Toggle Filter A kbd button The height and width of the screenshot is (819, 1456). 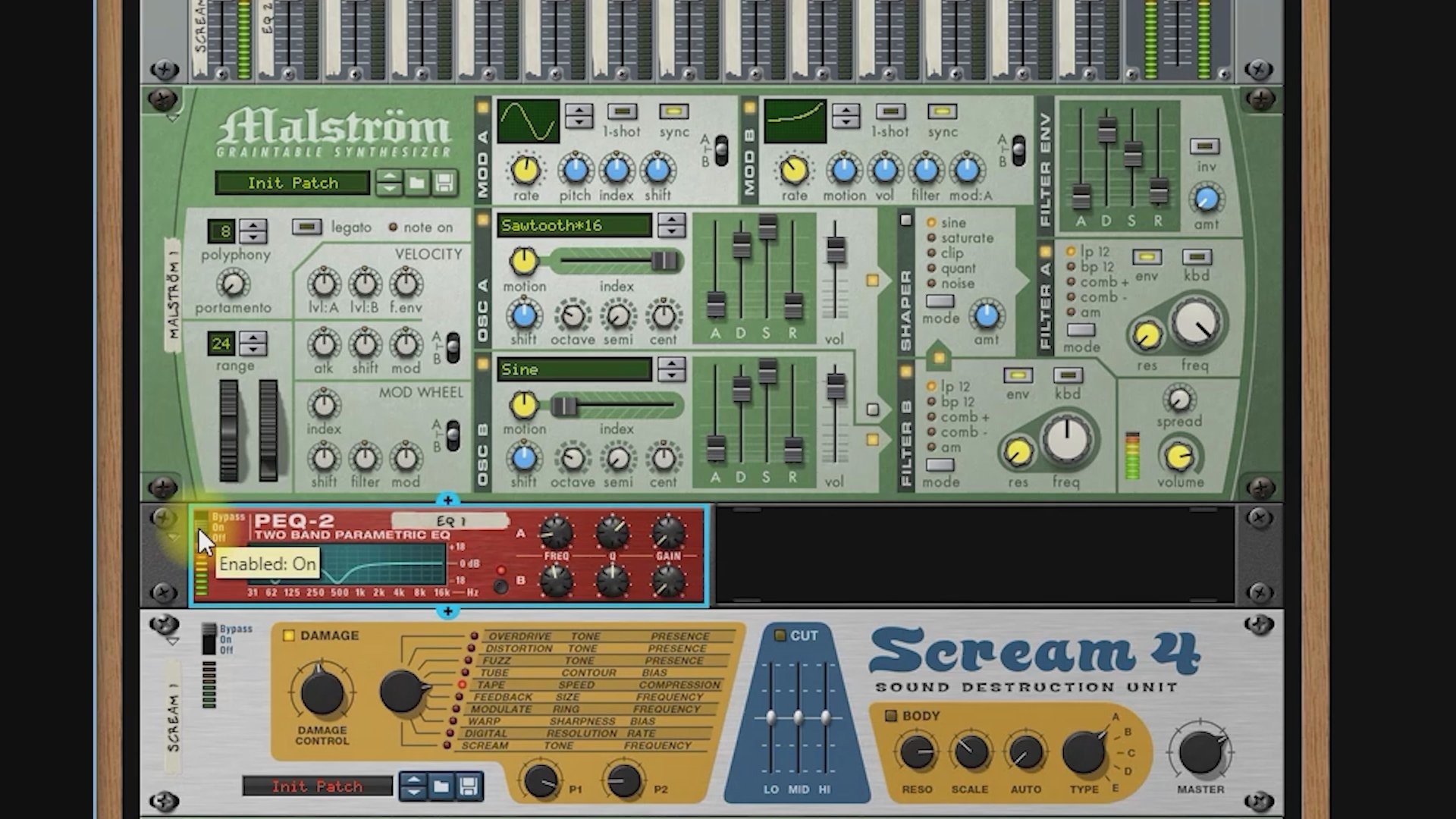pos(1196,257)
